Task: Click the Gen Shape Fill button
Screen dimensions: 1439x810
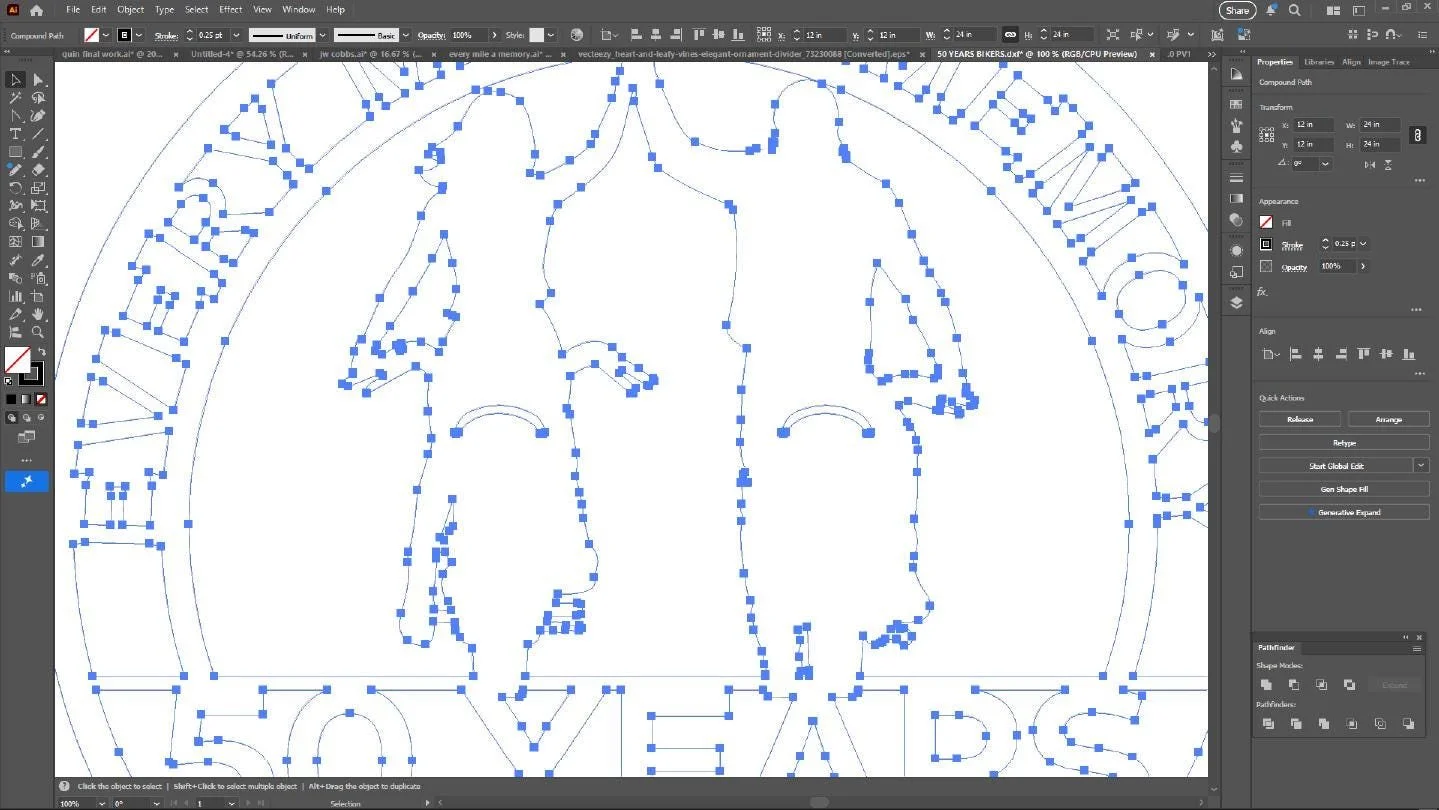Action: click(x=1344, y=489)
